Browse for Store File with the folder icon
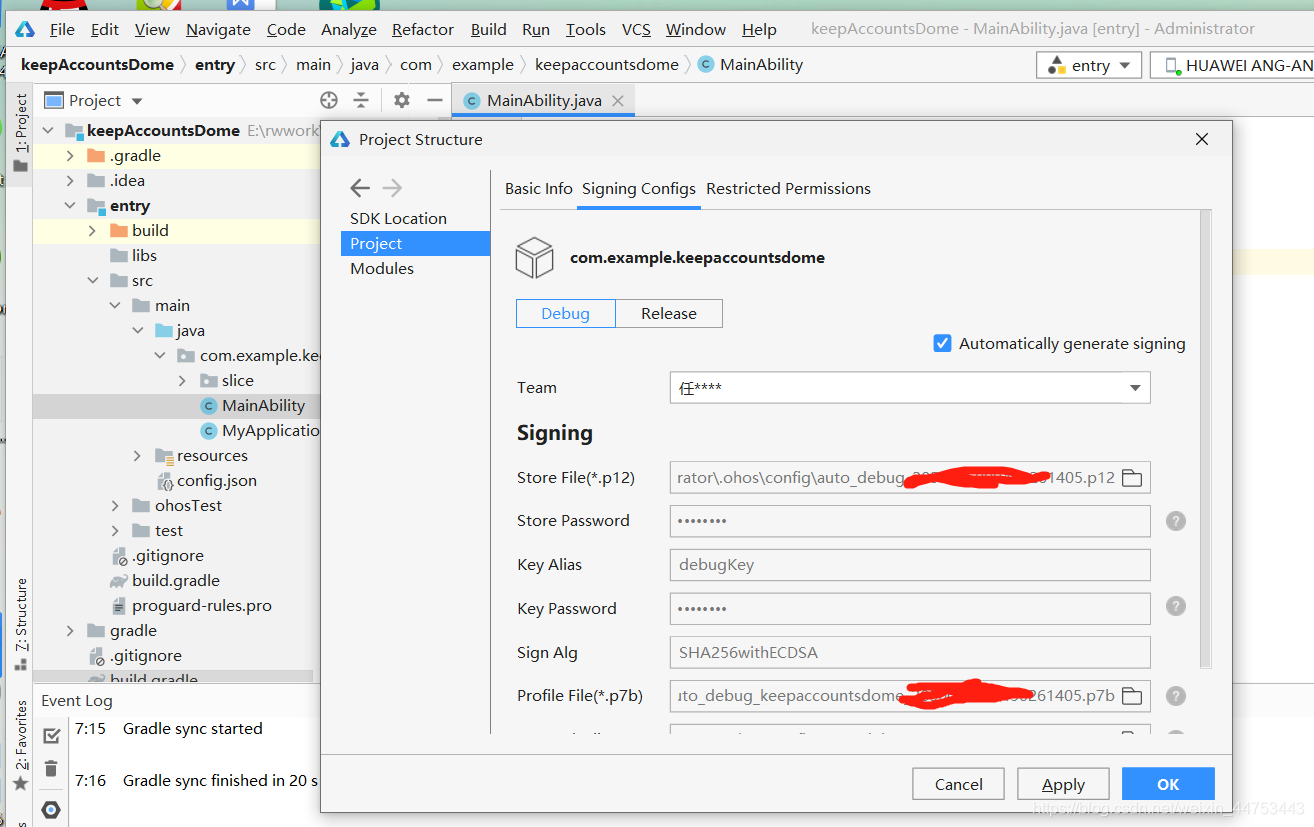The width and height of the screenshot is (1314, 827). tap(1131, 477)
